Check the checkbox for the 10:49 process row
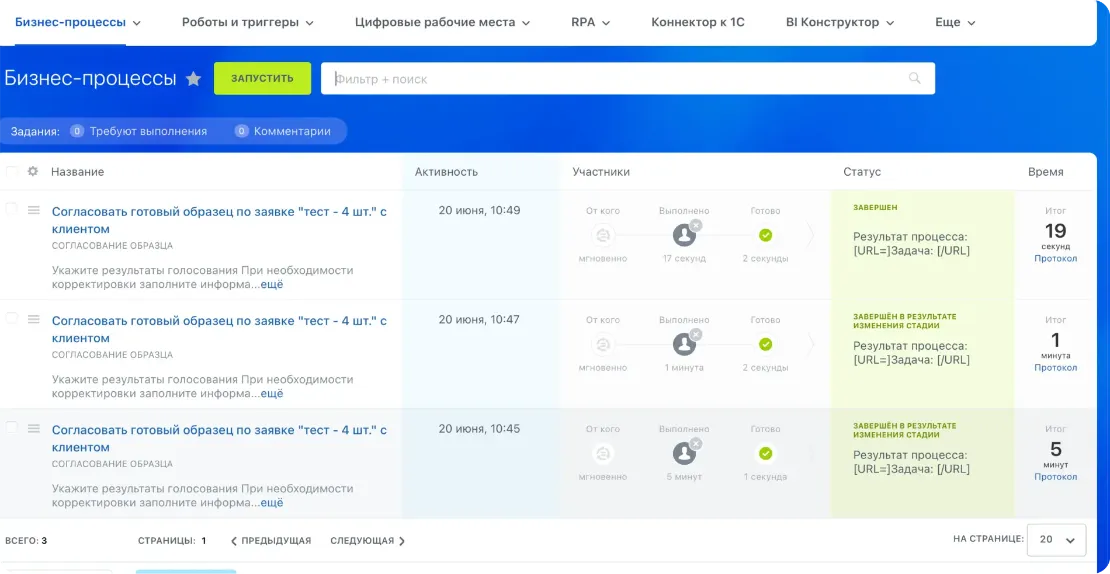The width and height of the screenshot is (1110, 574). point(12,209)
